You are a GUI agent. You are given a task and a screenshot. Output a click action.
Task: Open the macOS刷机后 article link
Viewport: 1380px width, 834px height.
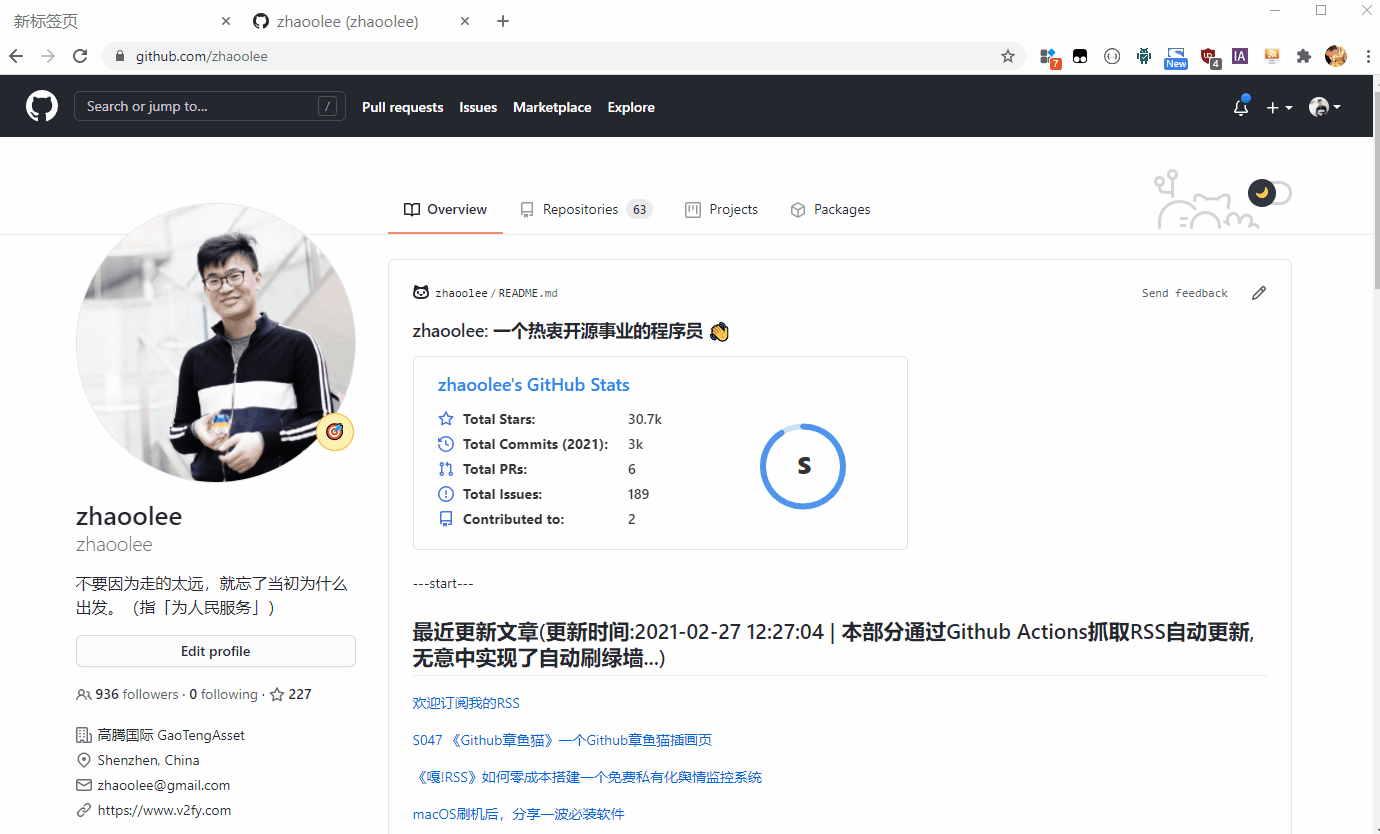click(x=518, y=814)
